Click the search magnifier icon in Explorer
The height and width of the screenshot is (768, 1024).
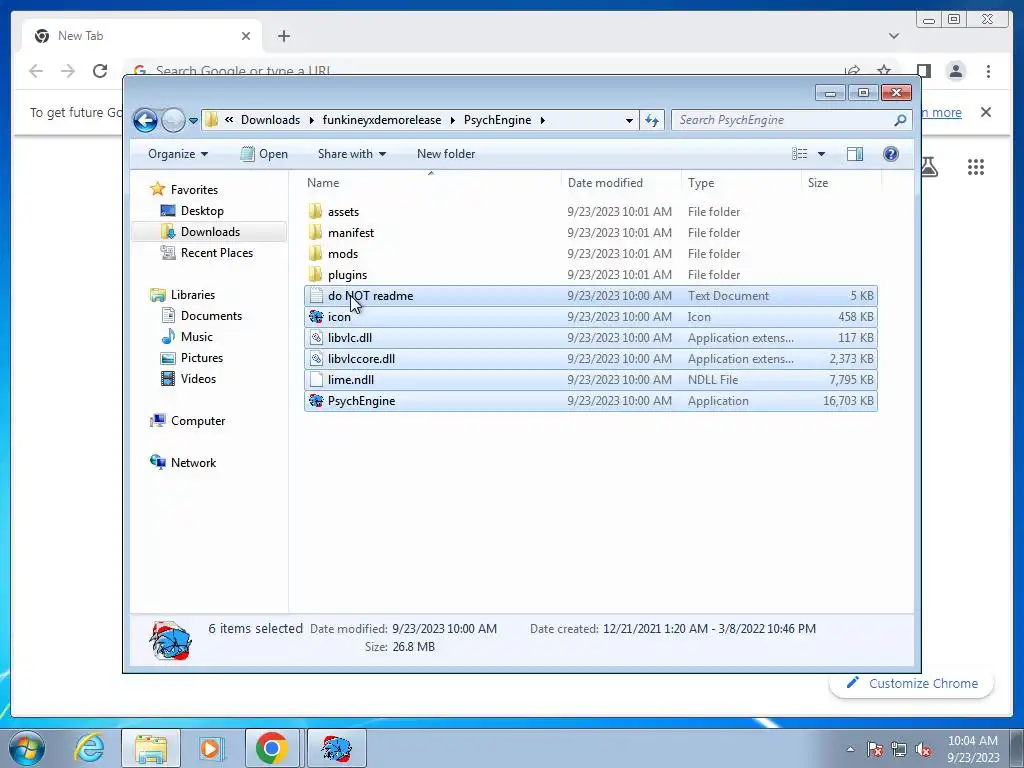click(x=900, y=120)
